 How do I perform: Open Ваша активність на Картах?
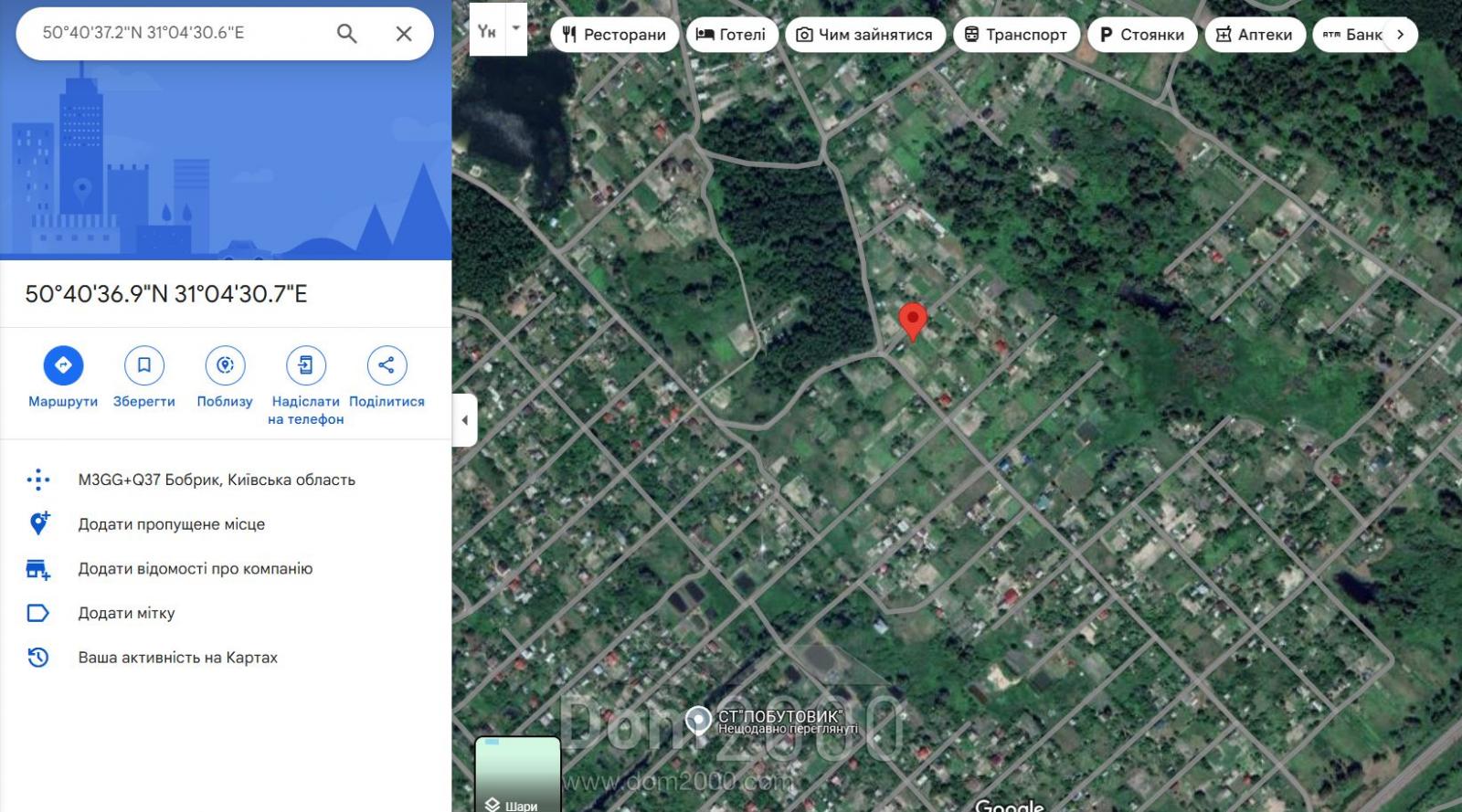(x=178, y=658)
